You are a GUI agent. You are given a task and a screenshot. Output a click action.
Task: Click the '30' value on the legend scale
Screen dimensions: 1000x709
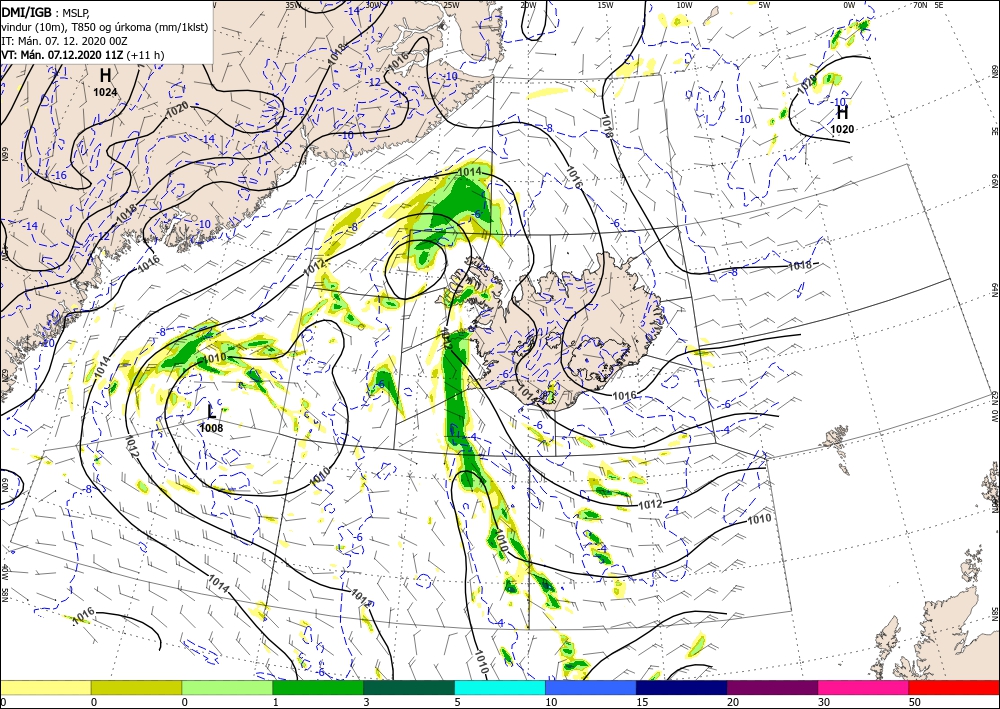coord(822,703)
